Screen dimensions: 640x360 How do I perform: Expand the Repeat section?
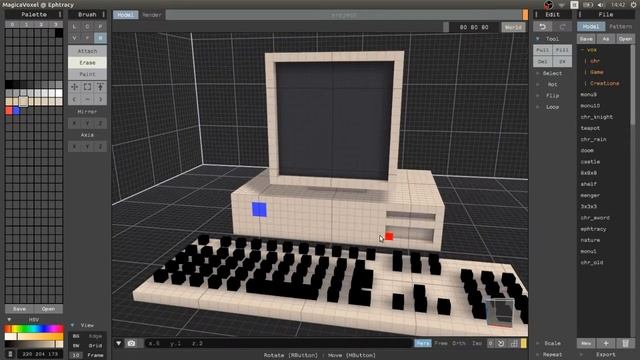(x=538, y=354)
